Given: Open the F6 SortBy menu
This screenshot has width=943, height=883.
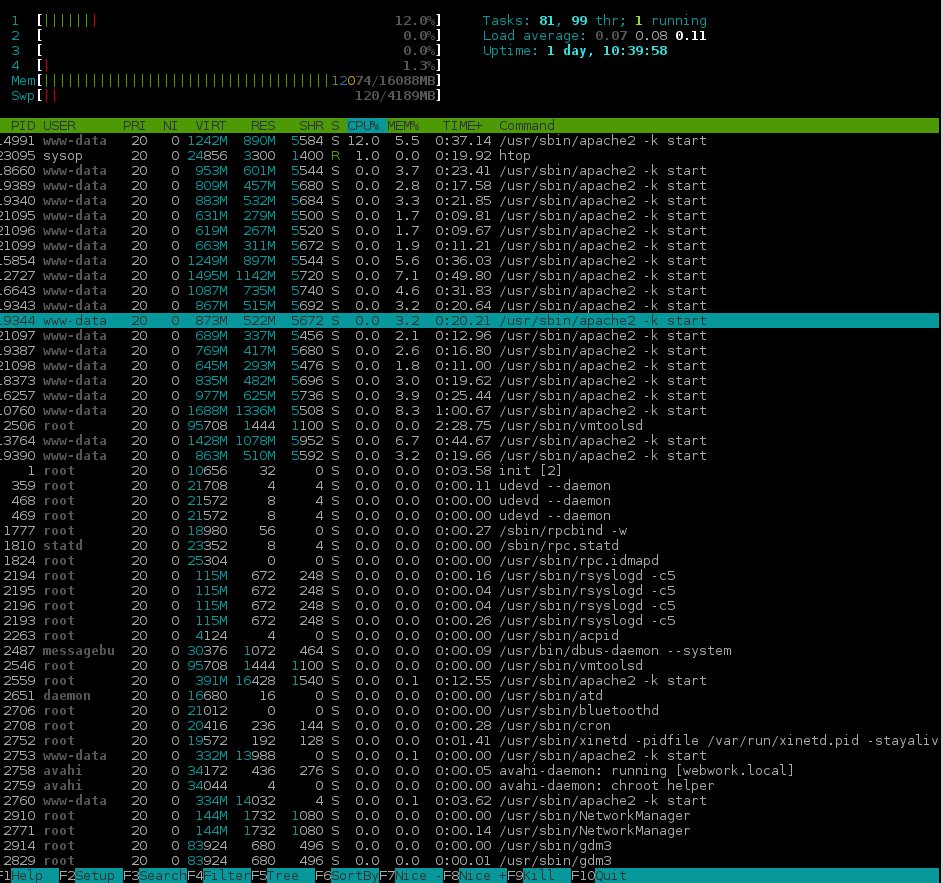Looking at the screenshot, I should click(347, 876).
